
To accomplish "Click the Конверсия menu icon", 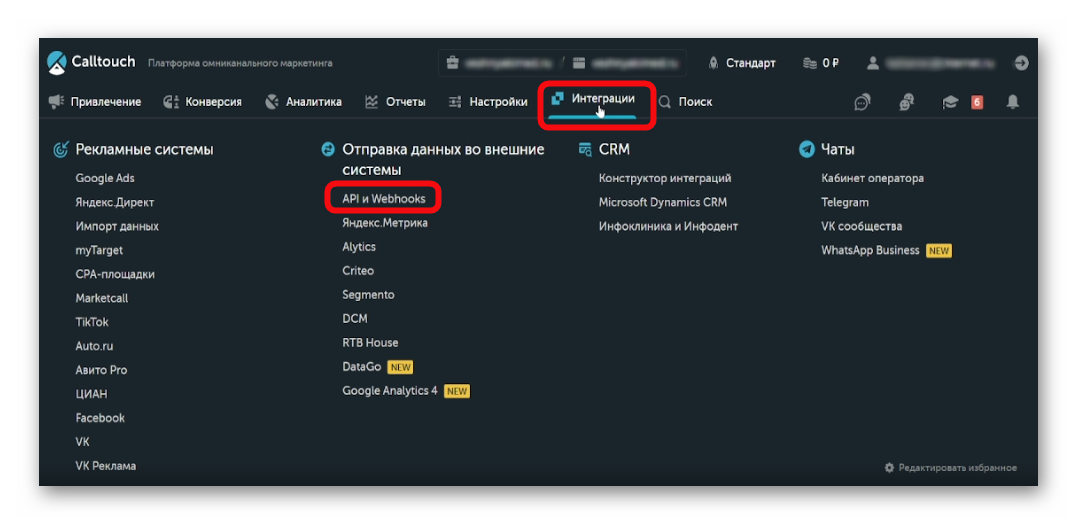I will pyautogui.click(x=171, y=102).
